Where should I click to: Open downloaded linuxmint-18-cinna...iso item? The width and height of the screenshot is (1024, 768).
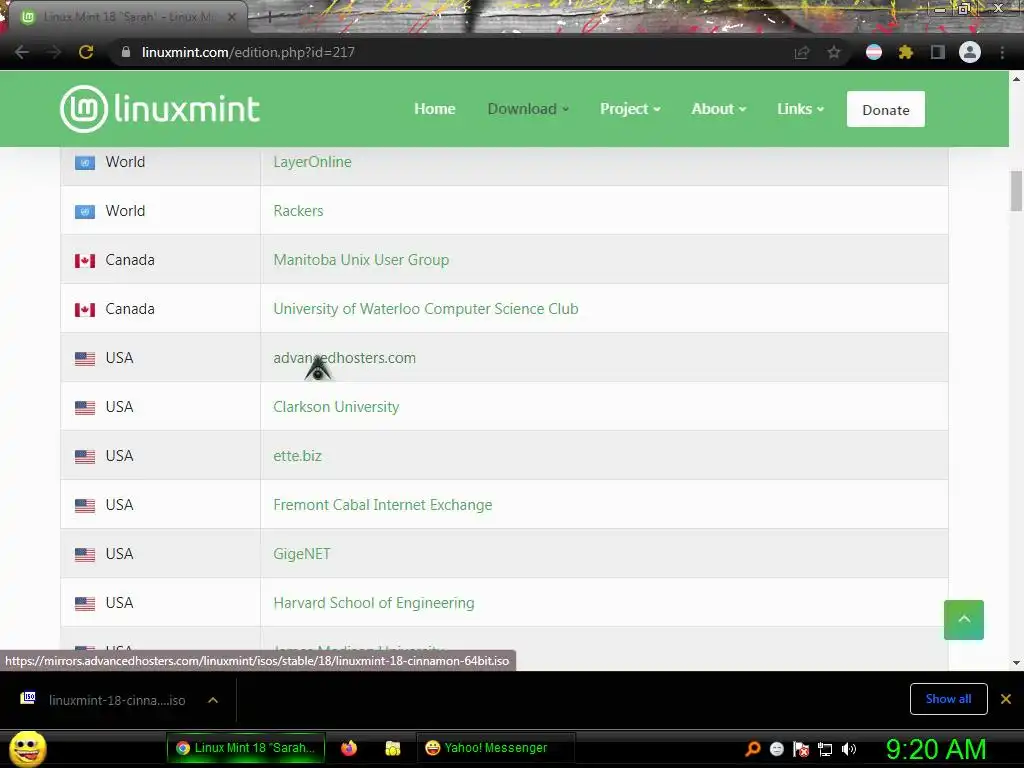117,700
